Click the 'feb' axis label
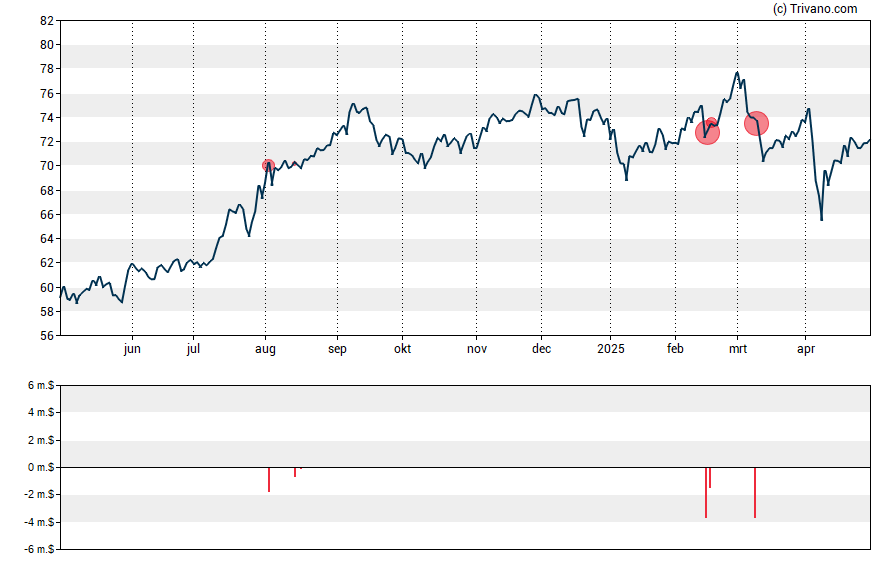The height and width of the screenshot is (565, 888). coord(675,349)
